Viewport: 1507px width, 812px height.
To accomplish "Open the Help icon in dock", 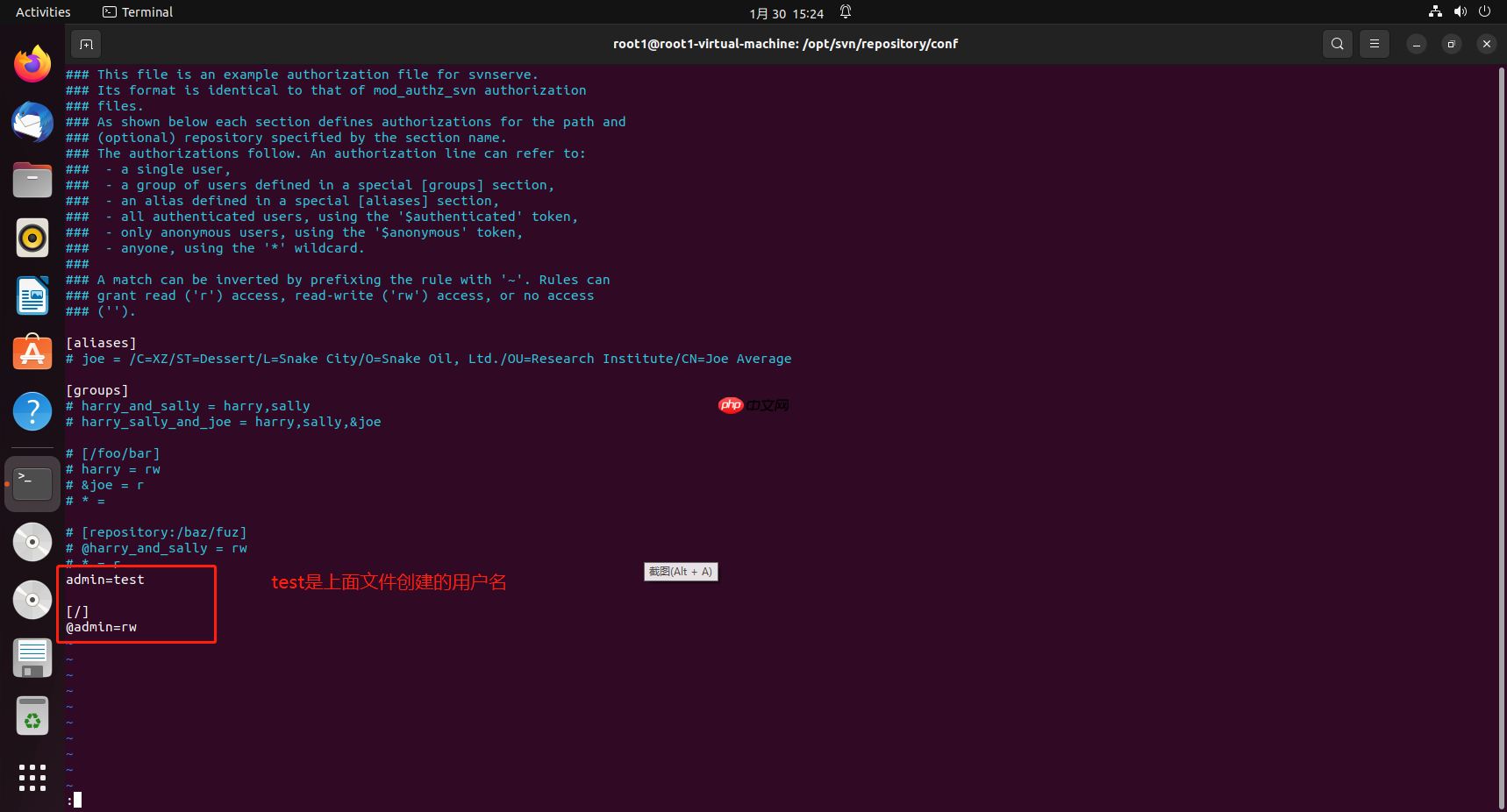I will click(x=32, y=411).
